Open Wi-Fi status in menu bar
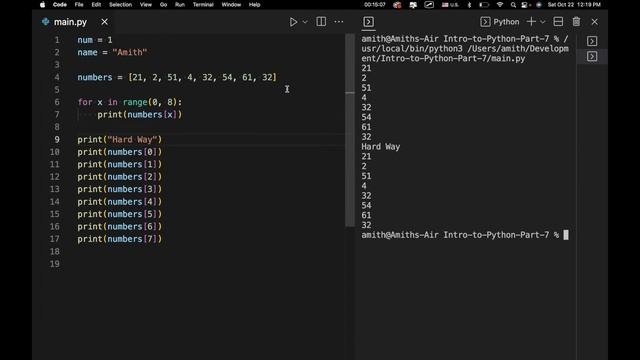640x360 pixels. (x=500, y=4)
